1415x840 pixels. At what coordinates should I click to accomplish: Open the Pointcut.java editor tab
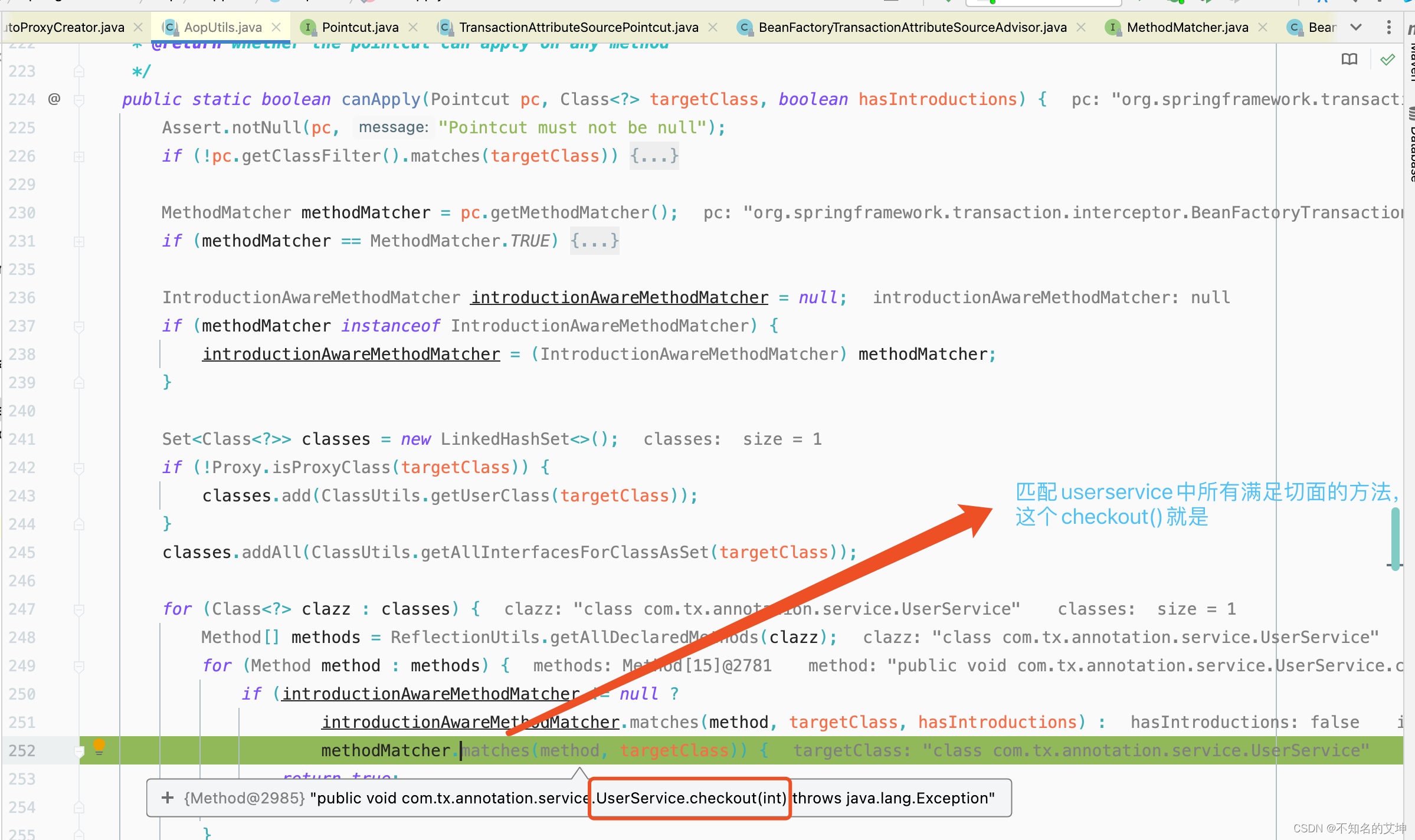[360, 27]
